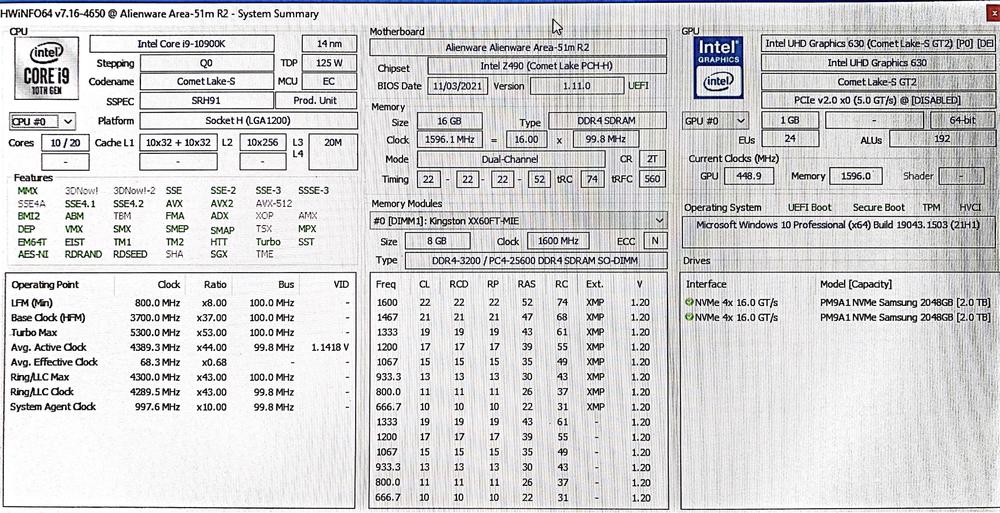
Task: Open the GPU #0 selector dropdown
Action: [x=715, y=121]
